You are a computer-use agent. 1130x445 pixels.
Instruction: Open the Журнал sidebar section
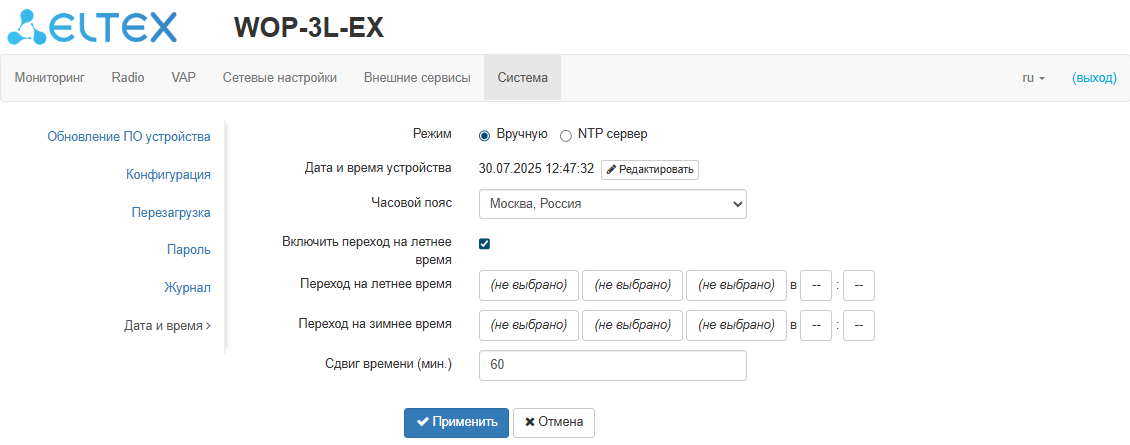coord(187,288)
